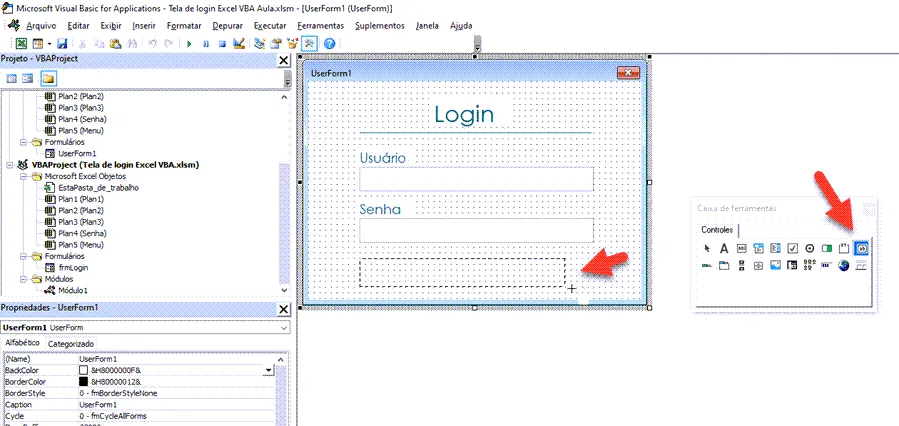The image size is (899, 426).
Task: Select the ToggleButton control in the toolbox
Action: click(827, 248)
